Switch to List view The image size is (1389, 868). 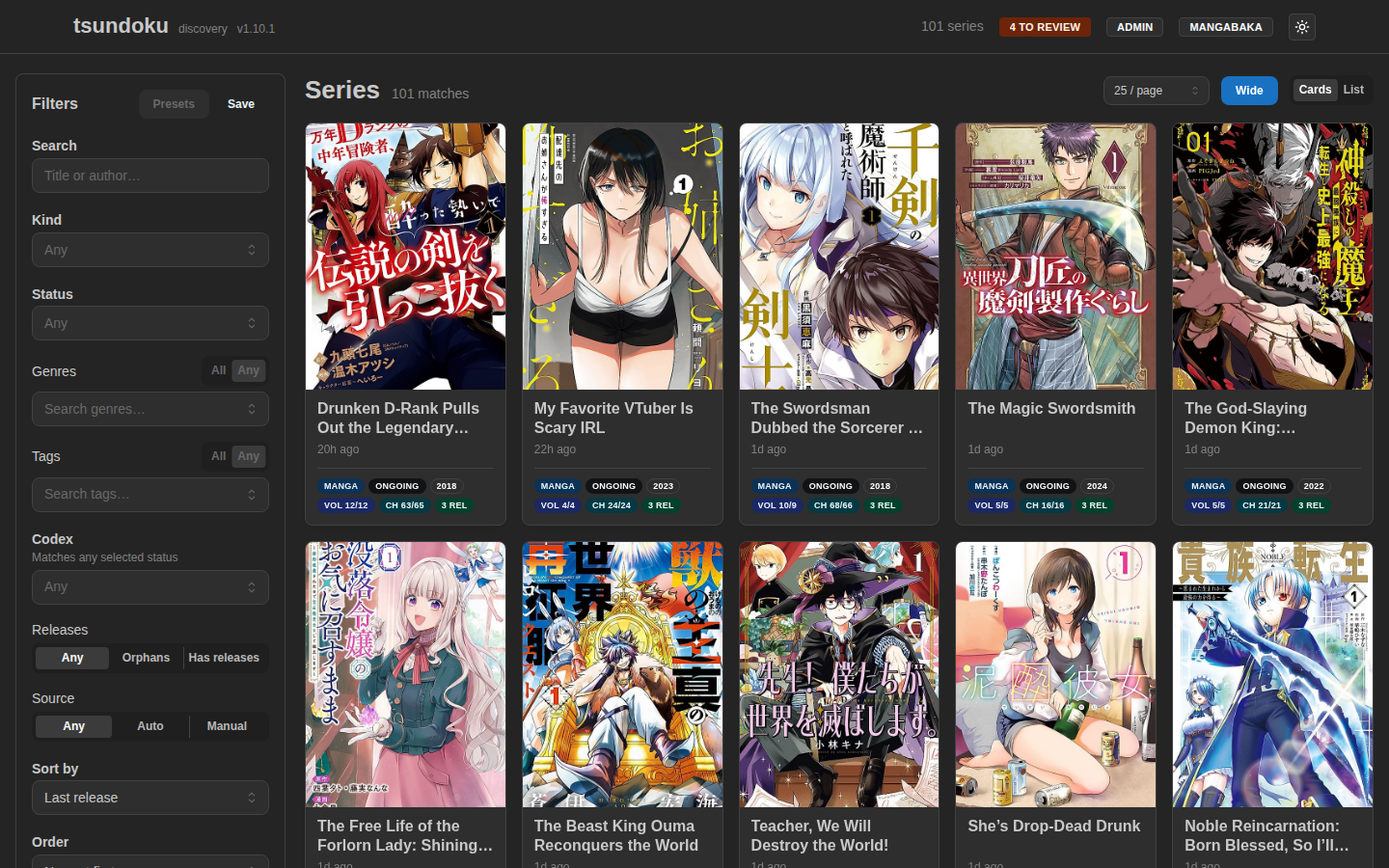click(1353, 90)
